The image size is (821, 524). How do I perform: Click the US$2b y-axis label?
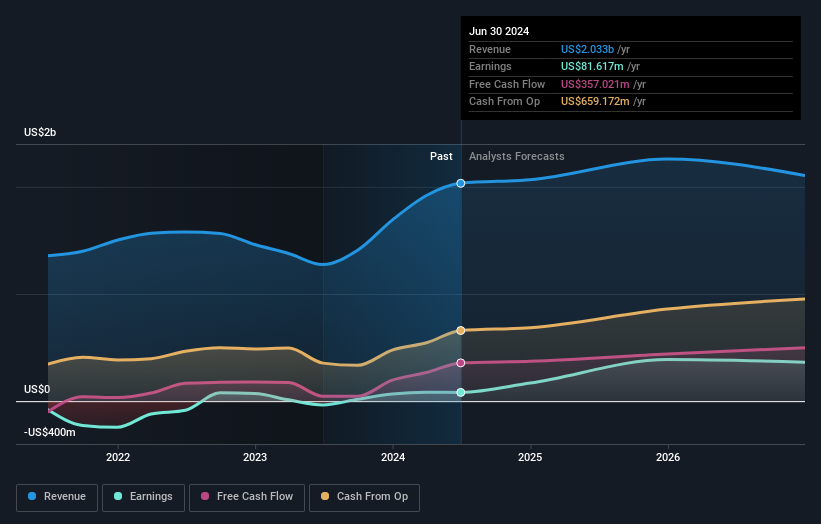pyautogui.click(x=40, y=132)
